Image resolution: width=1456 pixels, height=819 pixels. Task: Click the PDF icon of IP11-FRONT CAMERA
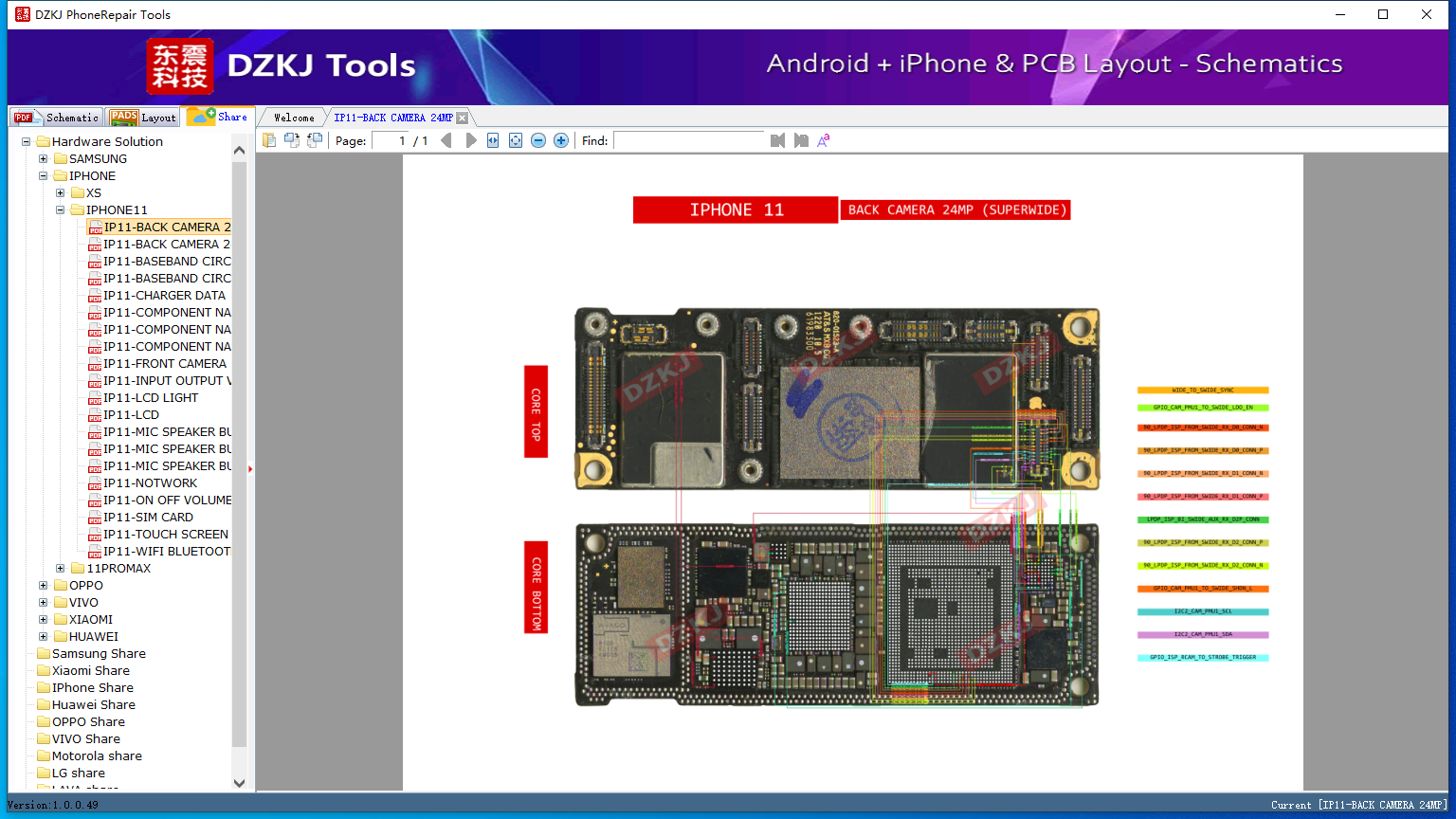[95, 364]
